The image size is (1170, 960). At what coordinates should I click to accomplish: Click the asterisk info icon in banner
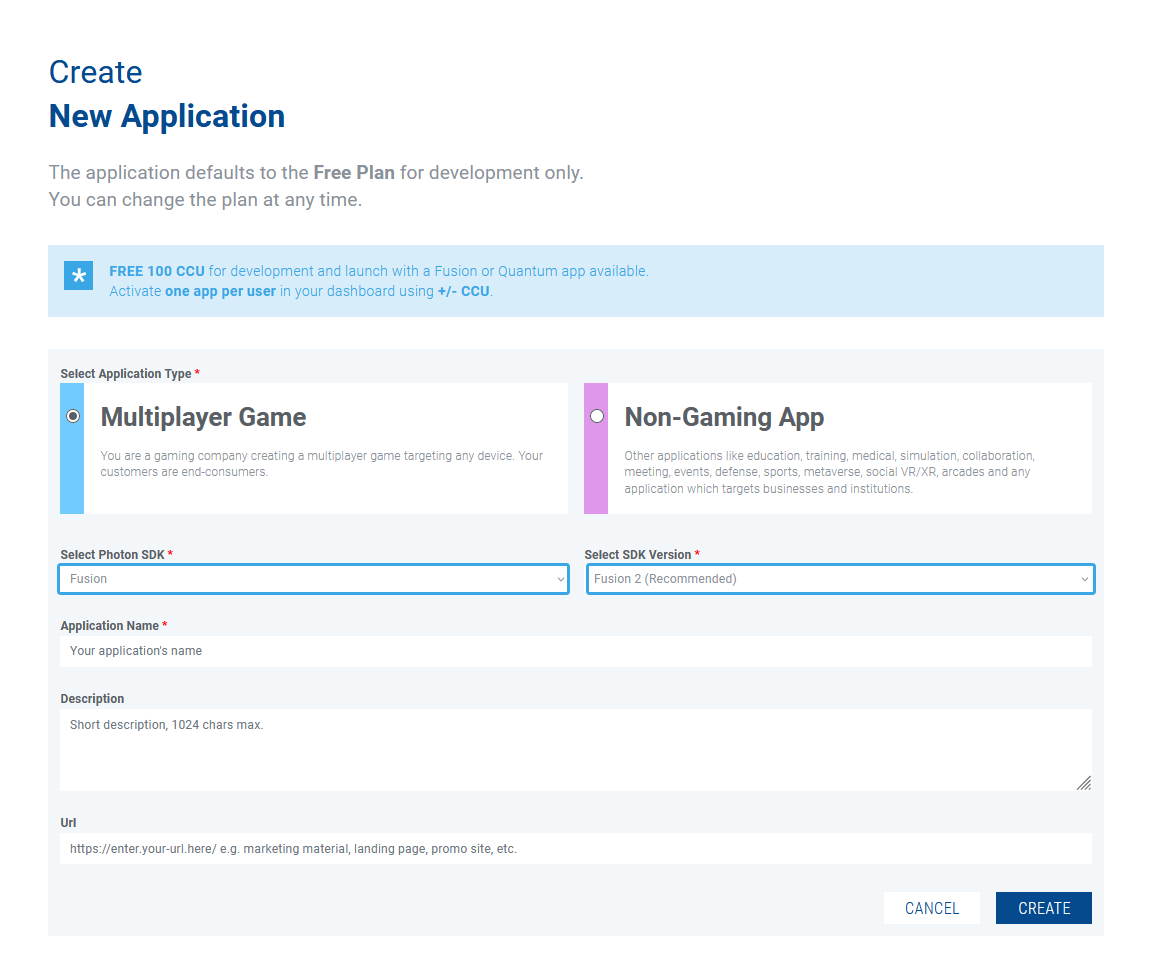[78, 276]
